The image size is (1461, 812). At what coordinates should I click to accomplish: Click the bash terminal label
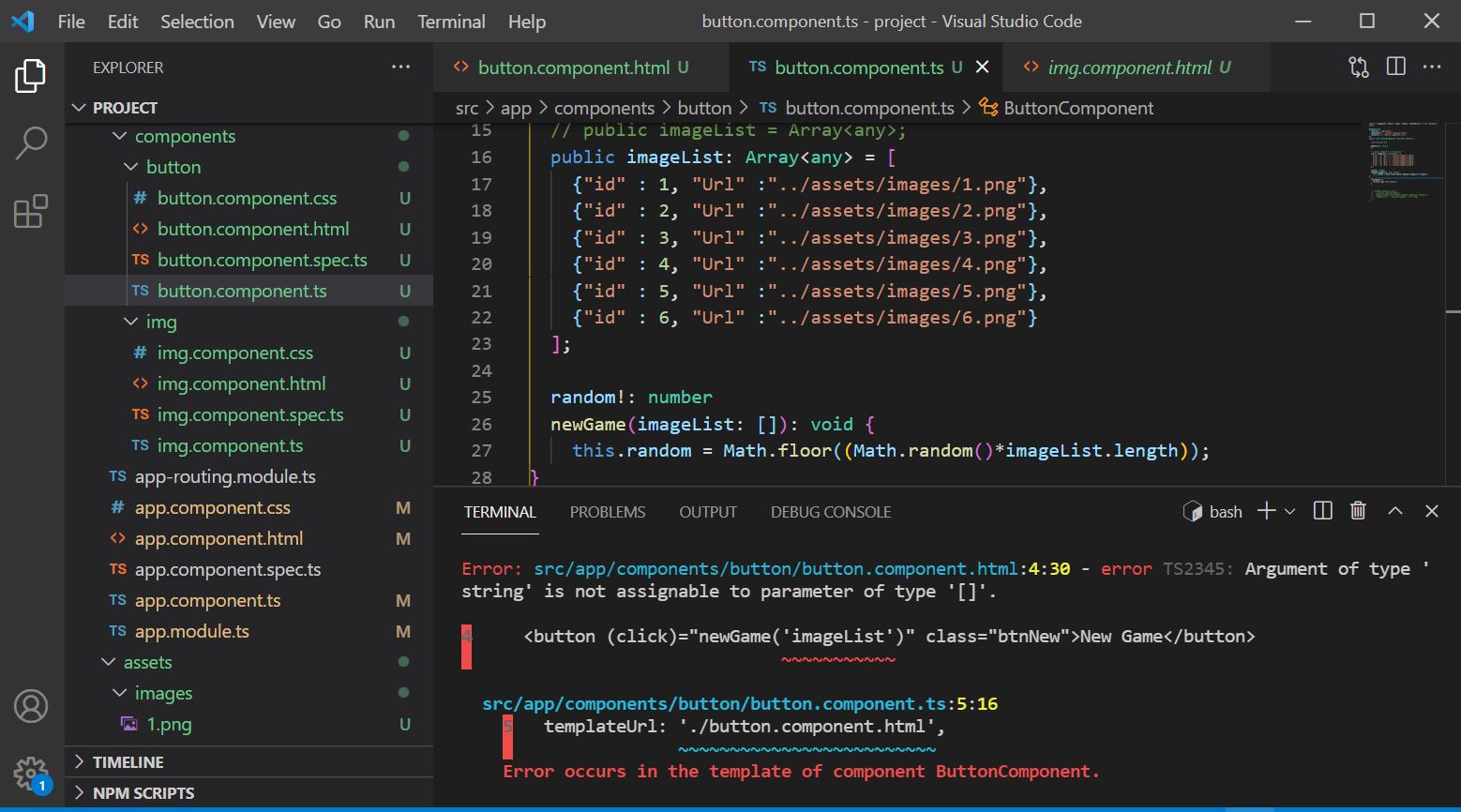click(x=1225, y=512)
